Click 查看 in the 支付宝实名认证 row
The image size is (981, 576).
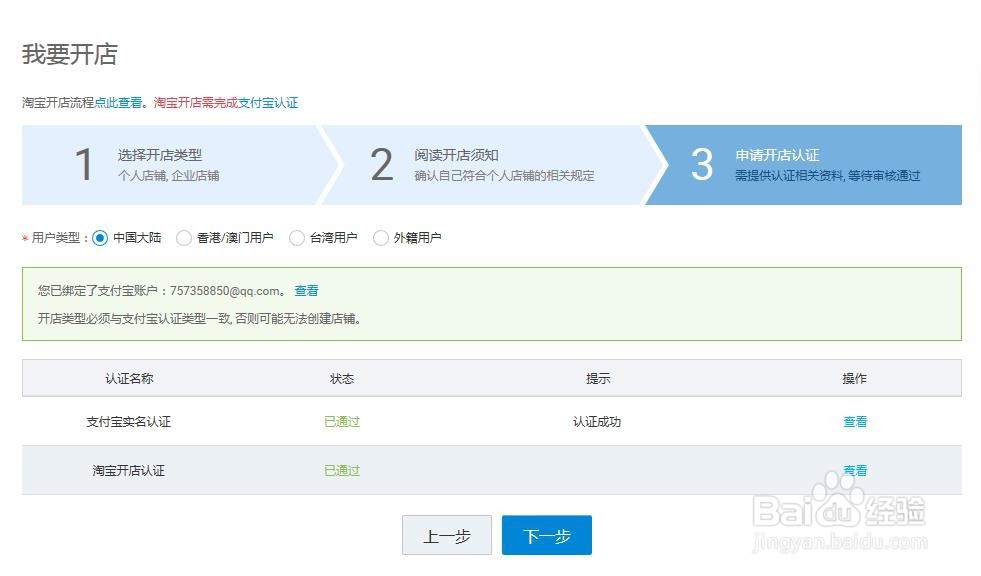pos(855,422)
